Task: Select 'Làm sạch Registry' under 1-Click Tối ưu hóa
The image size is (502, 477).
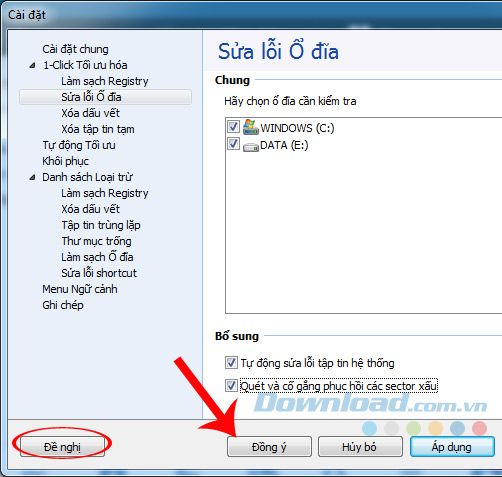Action: (105, 81)
